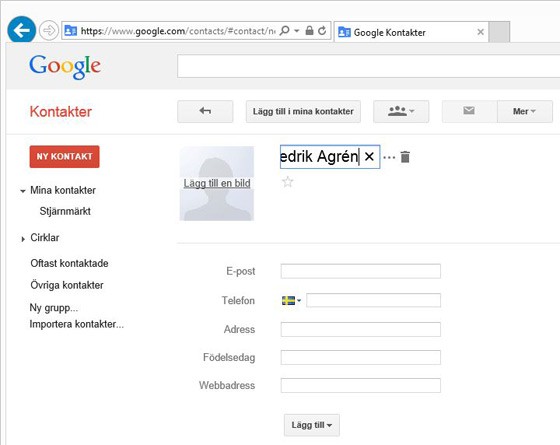
Task: Select the Google Kontakter browser tab
Action: [x=411, y=32]
